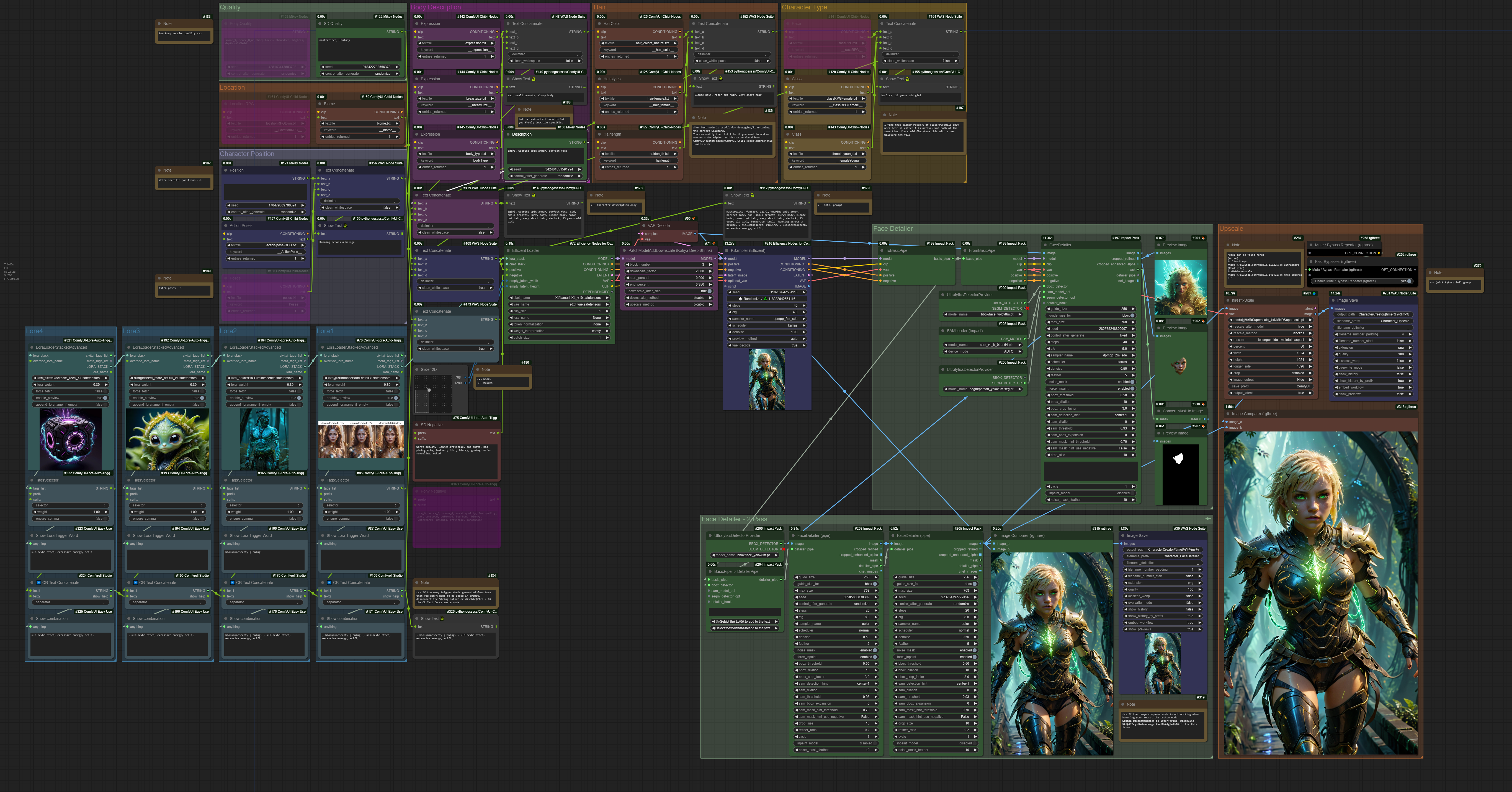Toggle downscale_after_skip in the PatchModelAddDownscale node
This screenshot has width=1512, height=792.
pyautogui.click(x=709, y=291)
